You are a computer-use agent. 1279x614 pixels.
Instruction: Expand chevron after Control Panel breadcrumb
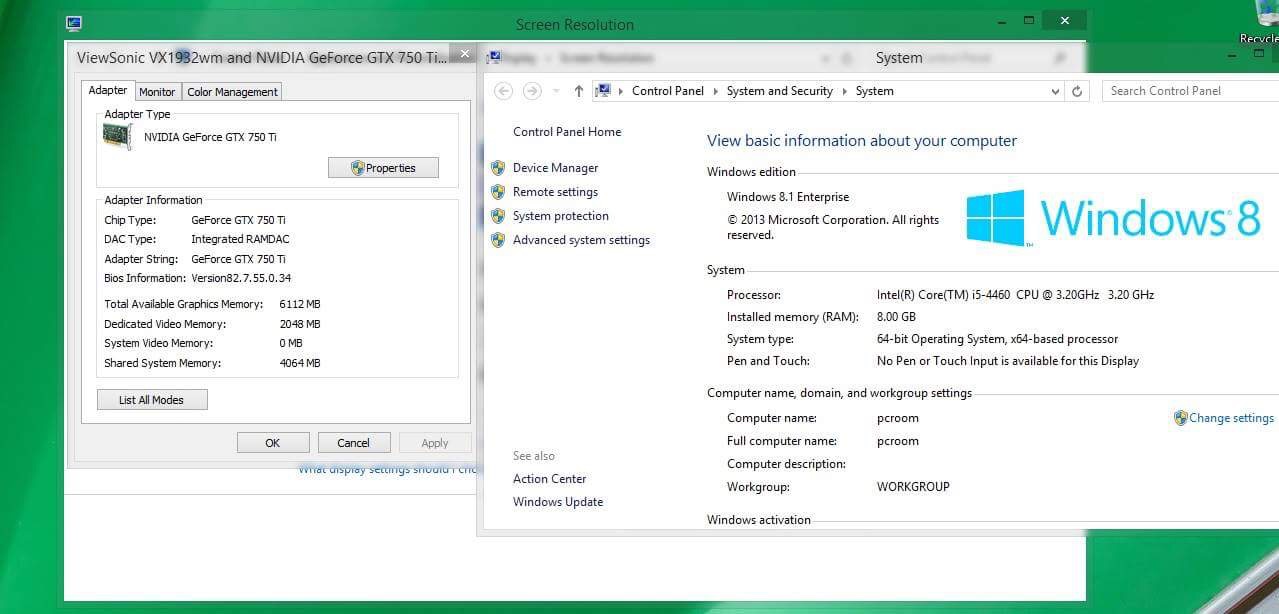tap(715, 91)
